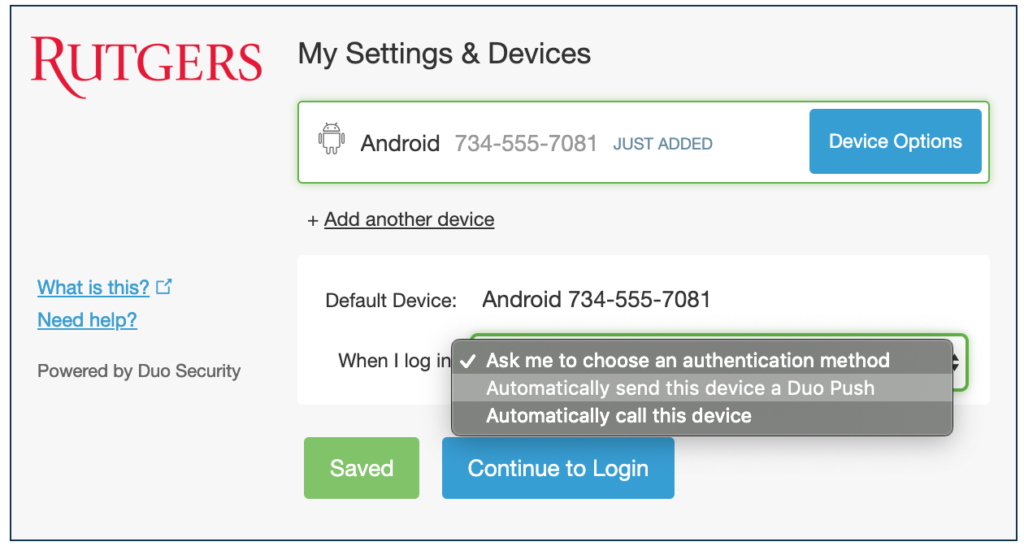The width and height of the screenshot is (1024, 546).
Task: Click the Rutgers logo
Action: coord(146,67)
